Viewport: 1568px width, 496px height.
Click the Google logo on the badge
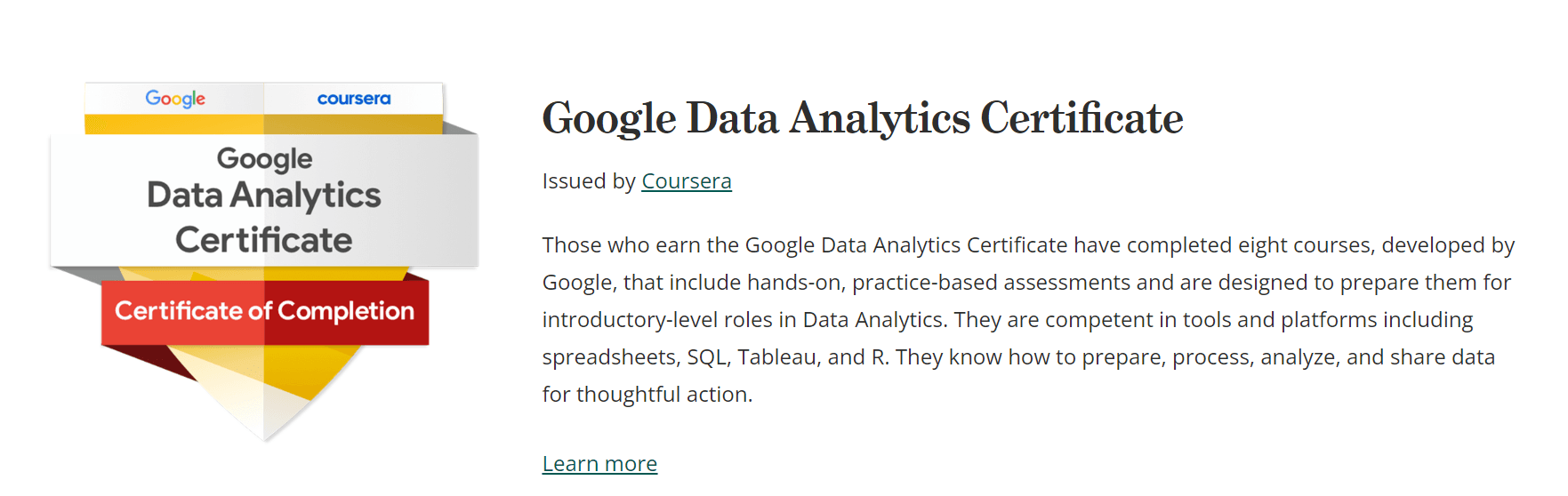click(175, 99)
